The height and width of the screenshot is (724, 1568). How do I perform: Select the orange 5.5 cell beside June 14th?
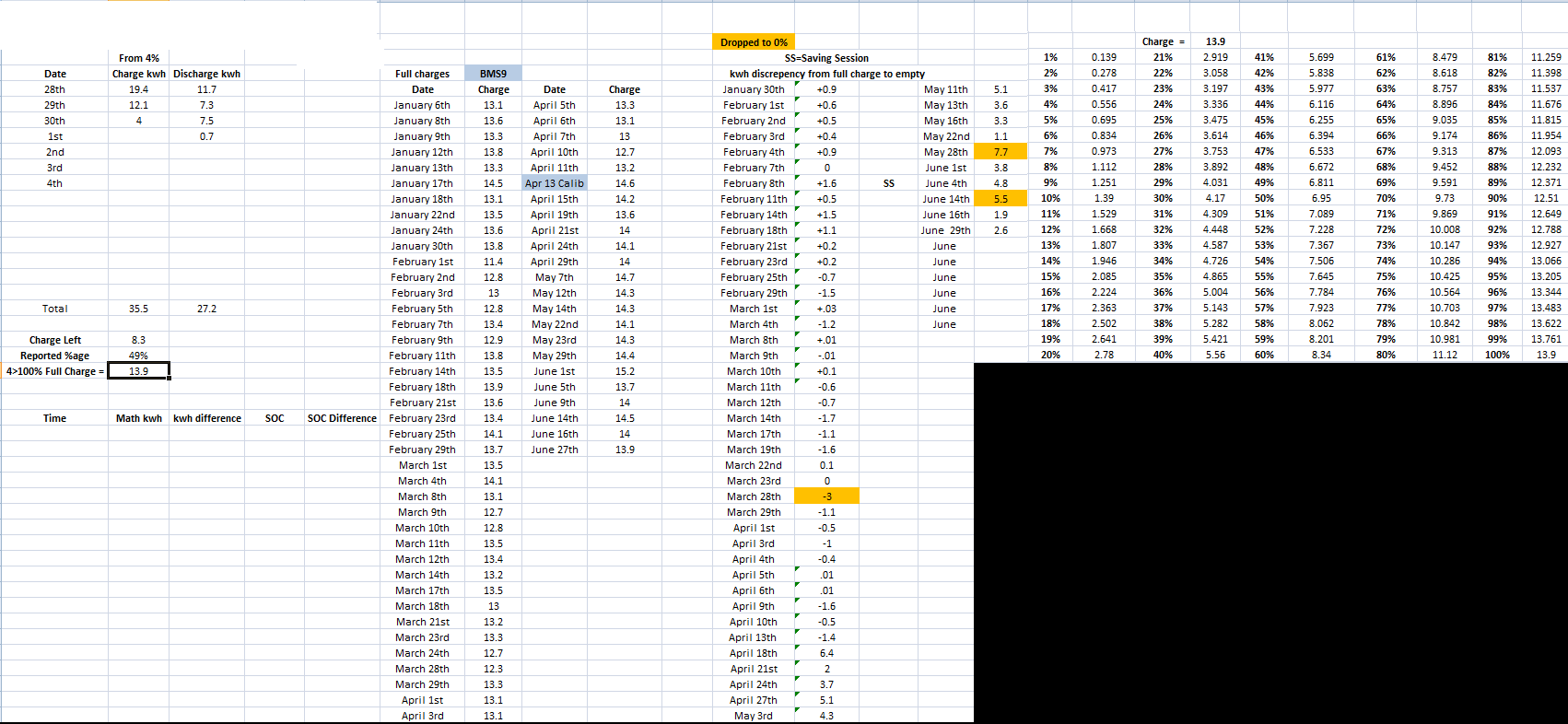point(1000,199)
